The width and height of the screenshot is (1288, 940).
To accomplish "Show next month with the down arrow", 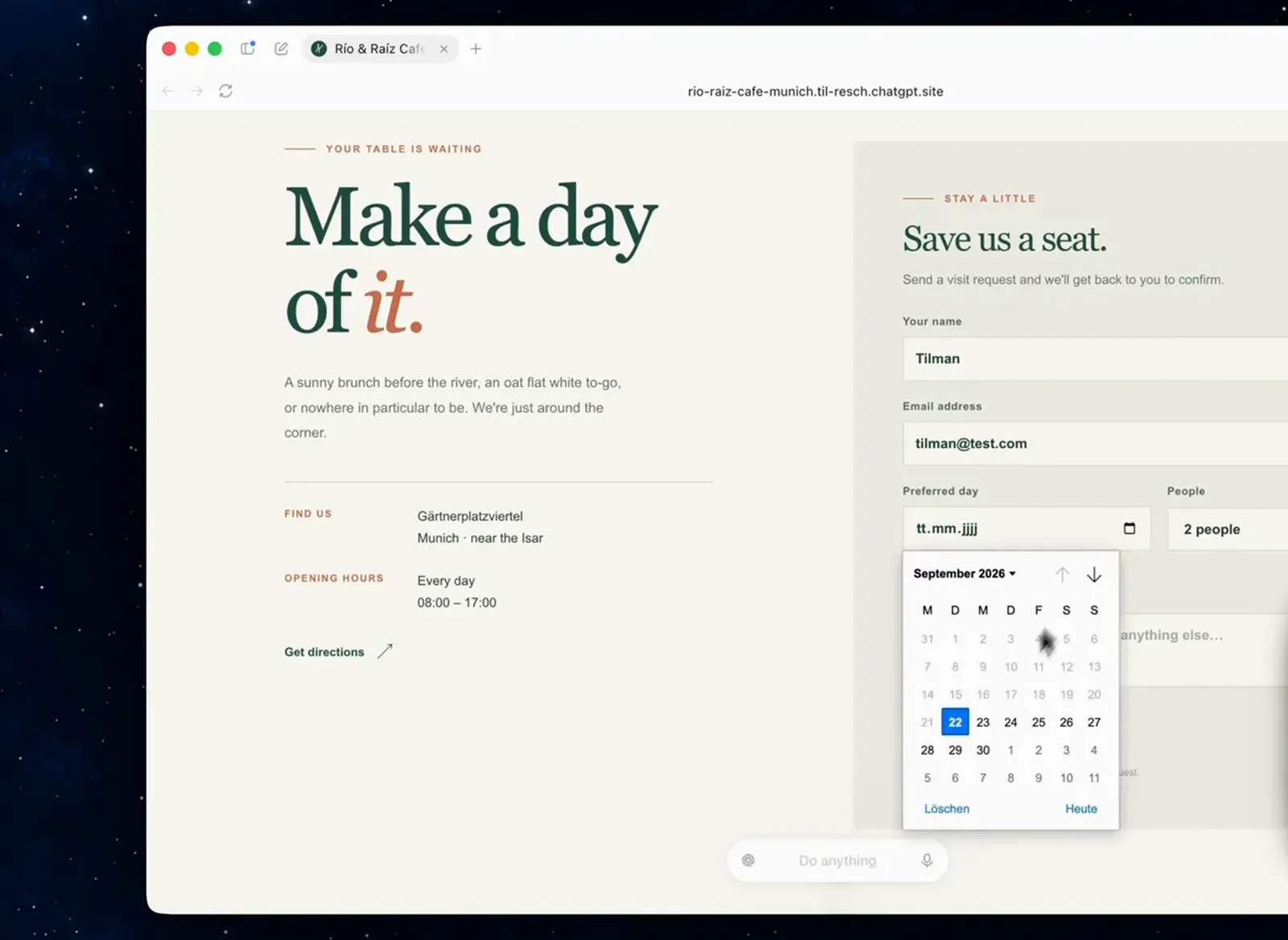I will (x=1094, y=575).
